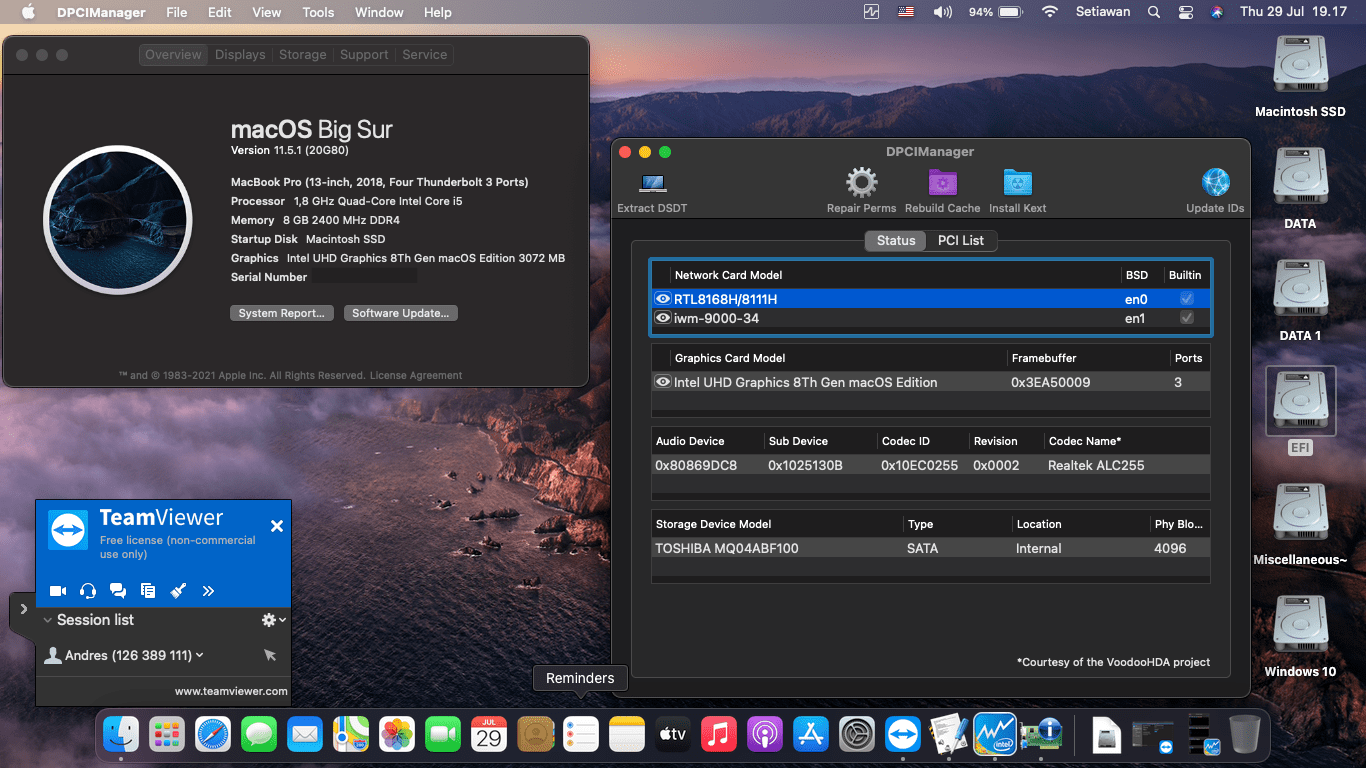
Task: Click the Rebuild Cache folder icon
Action: click(942, 183)
